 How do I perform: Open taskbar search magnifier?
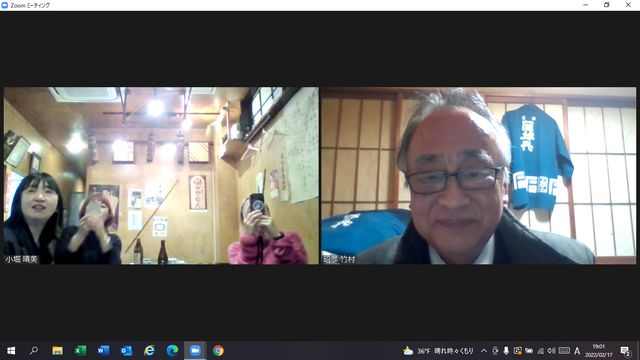(x=34, y=351)
